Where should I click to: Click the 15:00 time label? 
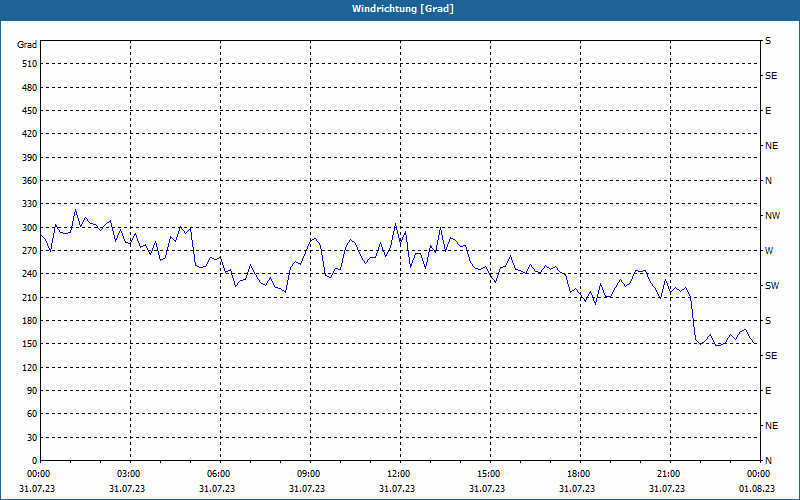(488, 474)
